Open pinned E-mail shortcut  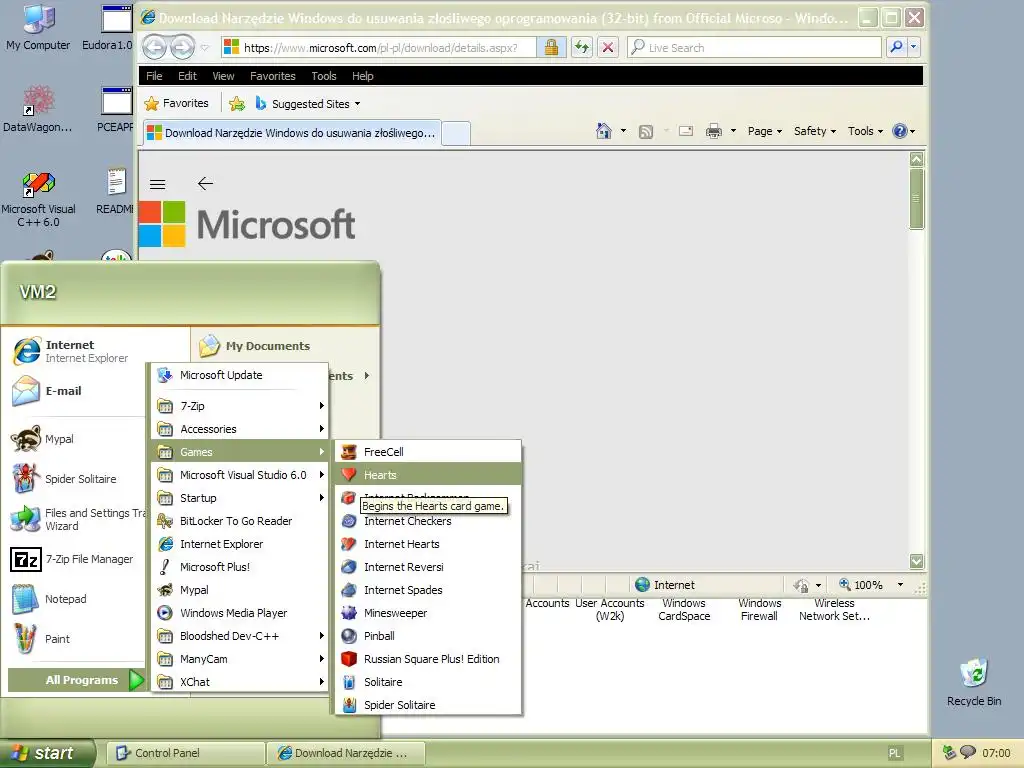78,391
